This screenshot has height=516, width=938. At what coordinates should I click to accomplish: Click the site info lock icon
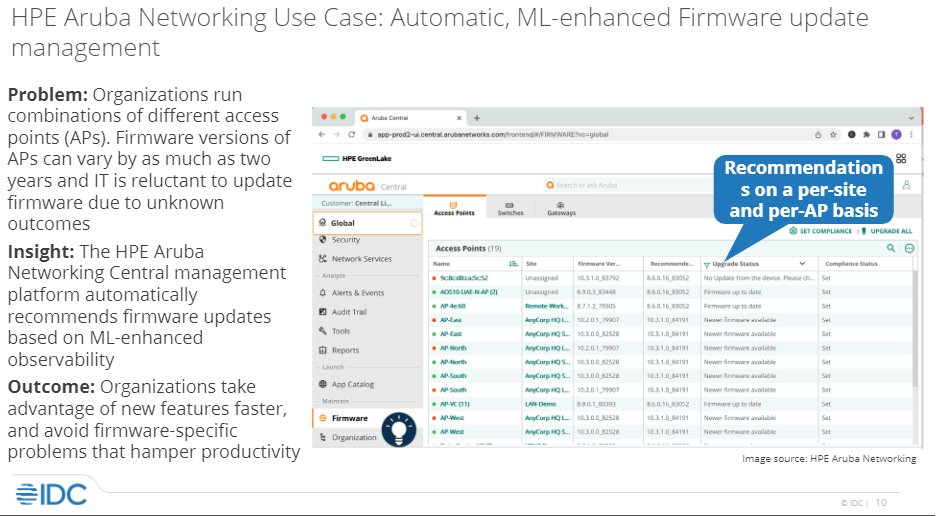tap(370, 135)
